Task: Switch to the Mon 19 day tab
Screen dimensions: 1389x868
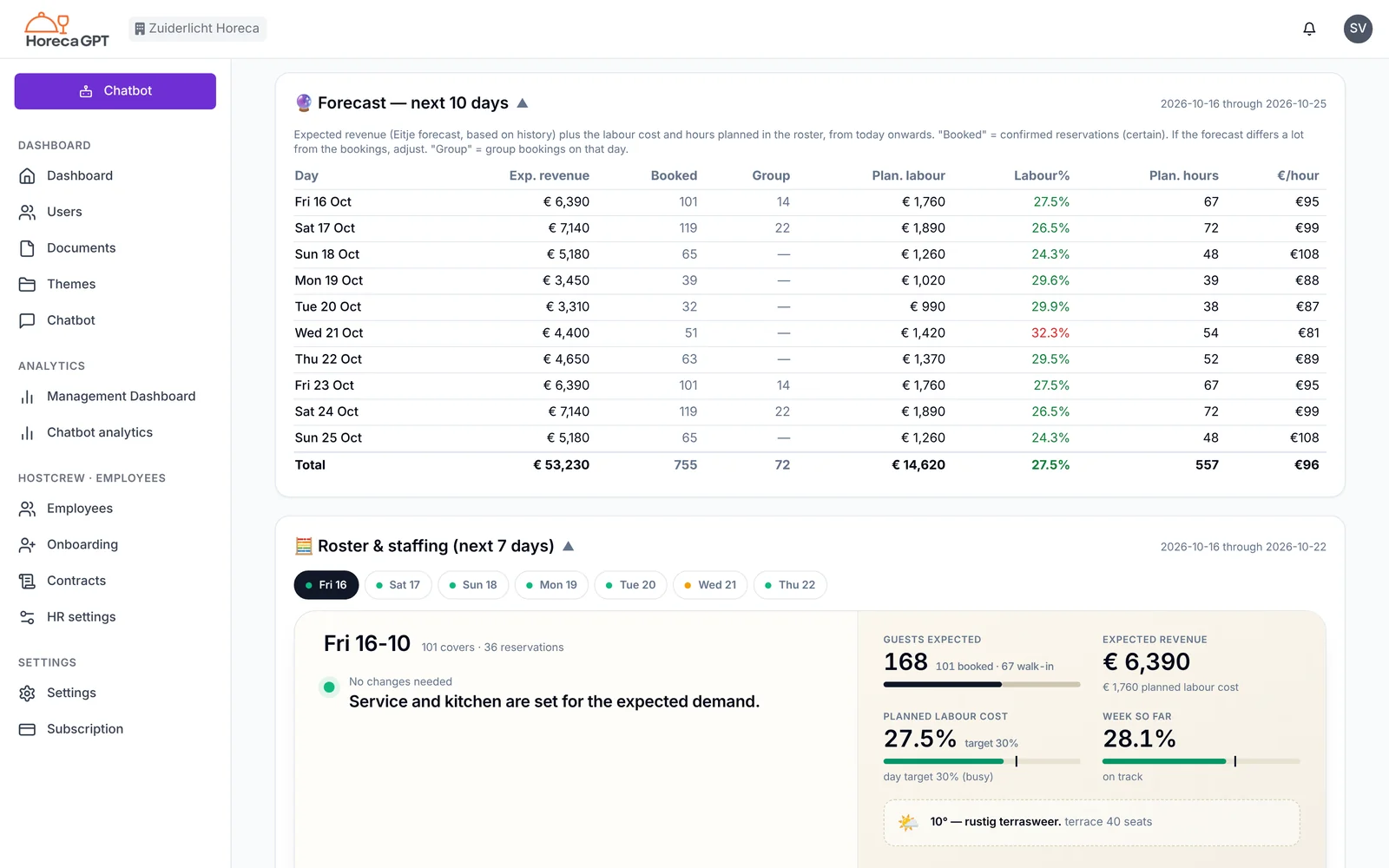Action: (552, 585)
